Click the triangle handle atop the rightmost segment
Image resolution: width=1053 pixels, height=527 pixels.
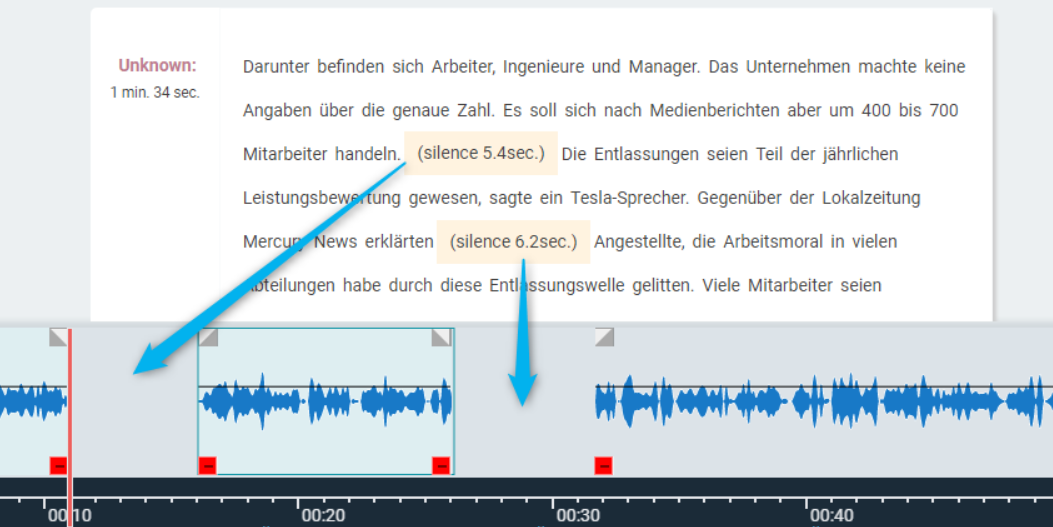coord(604,337)
